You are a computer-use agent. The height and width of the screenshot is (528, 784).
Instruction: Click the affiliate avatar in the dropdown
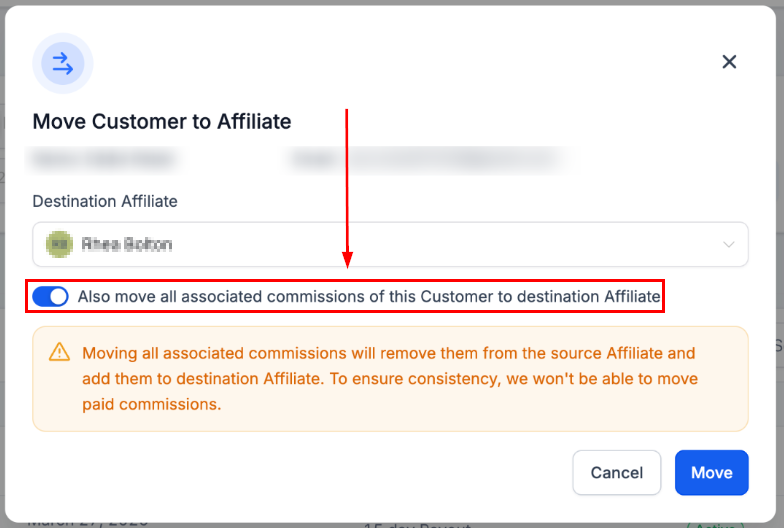pos(60,244)
